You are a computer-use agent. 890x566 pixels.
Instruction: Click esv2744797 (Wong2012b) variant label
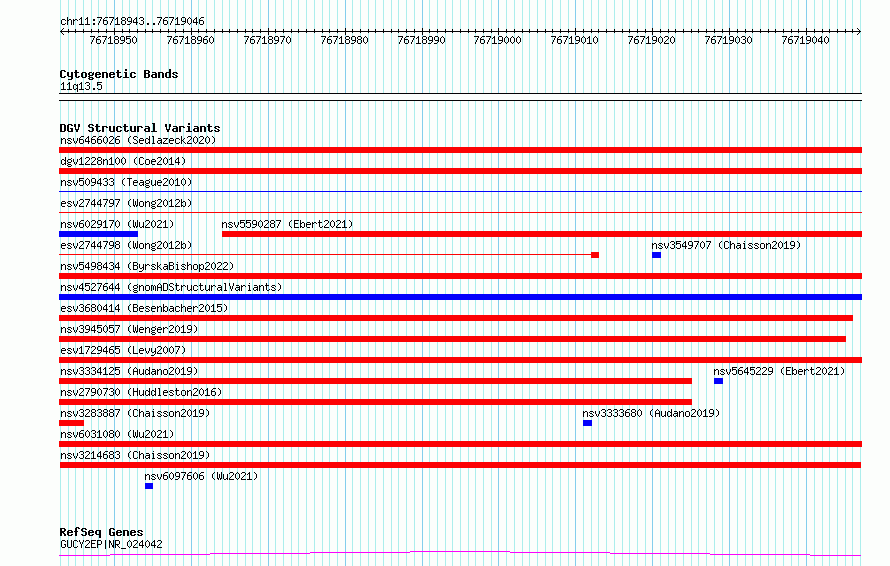126,203
